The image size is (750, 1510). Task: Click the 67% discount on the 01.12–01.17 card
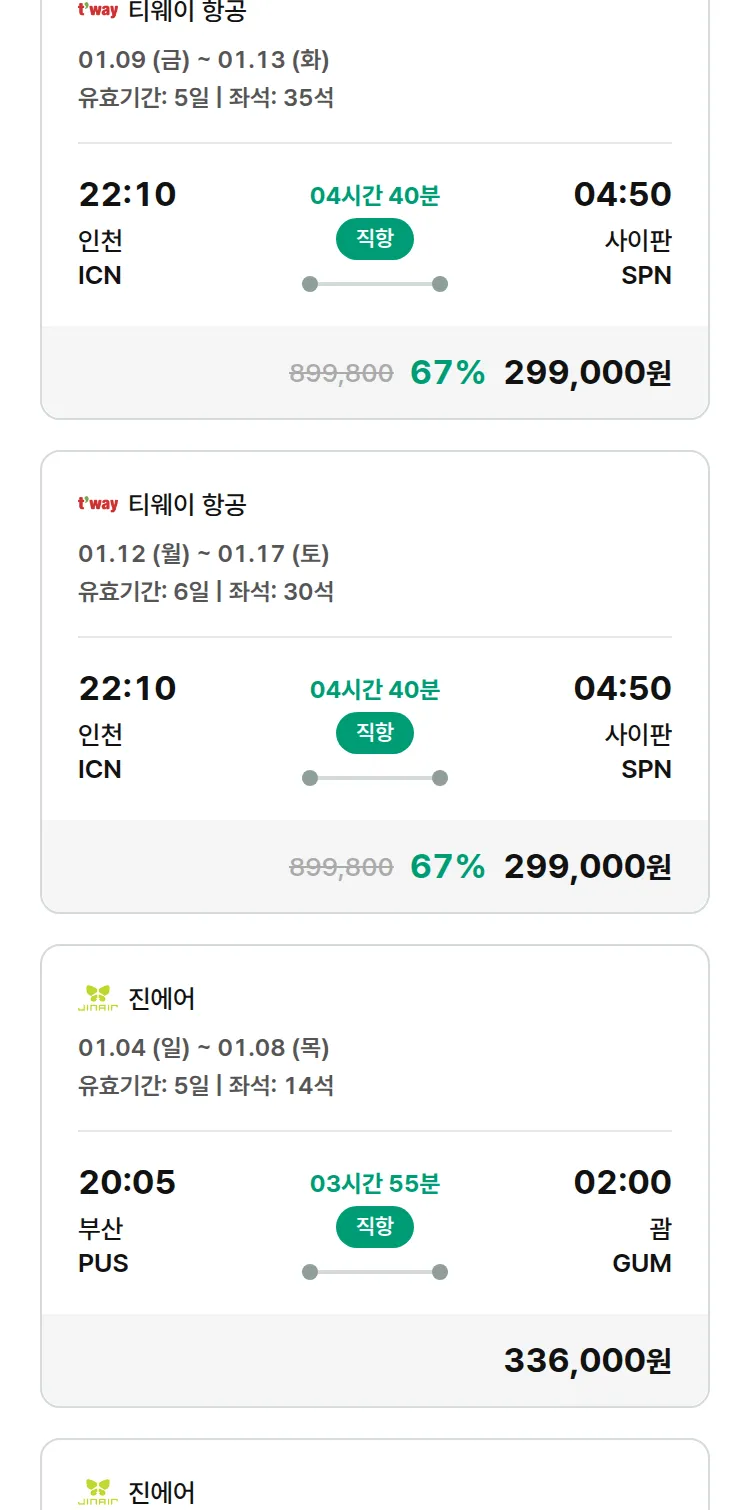point(447,866)
